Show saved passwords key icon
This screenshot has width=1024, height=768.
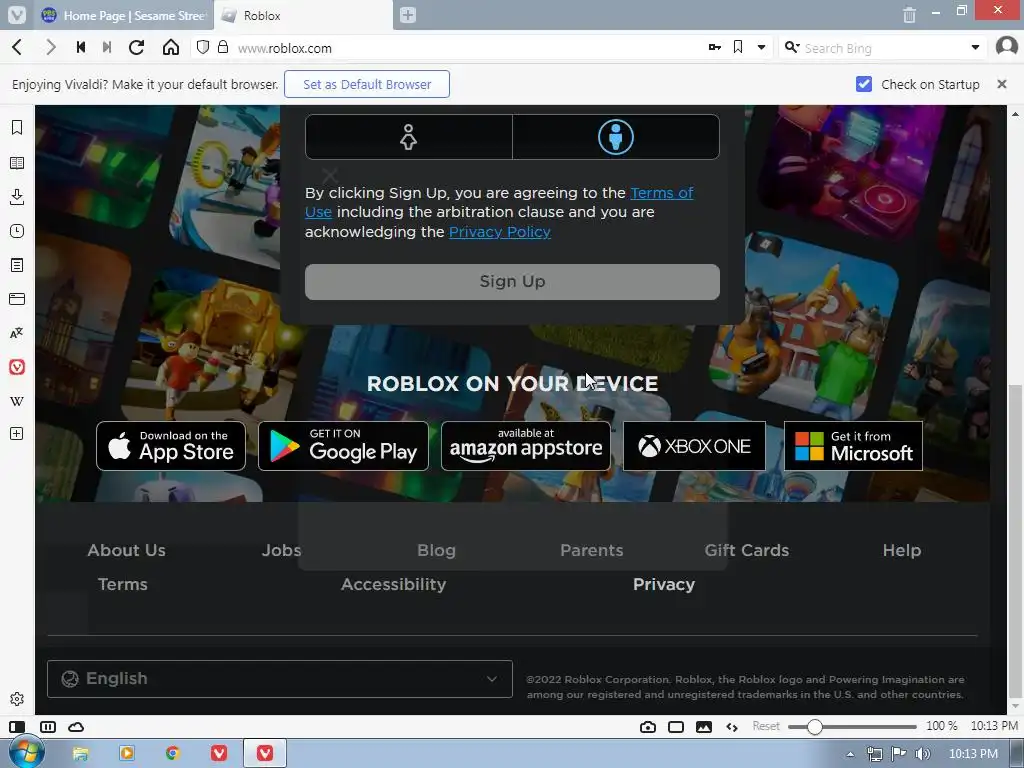(x=714, y=47)
